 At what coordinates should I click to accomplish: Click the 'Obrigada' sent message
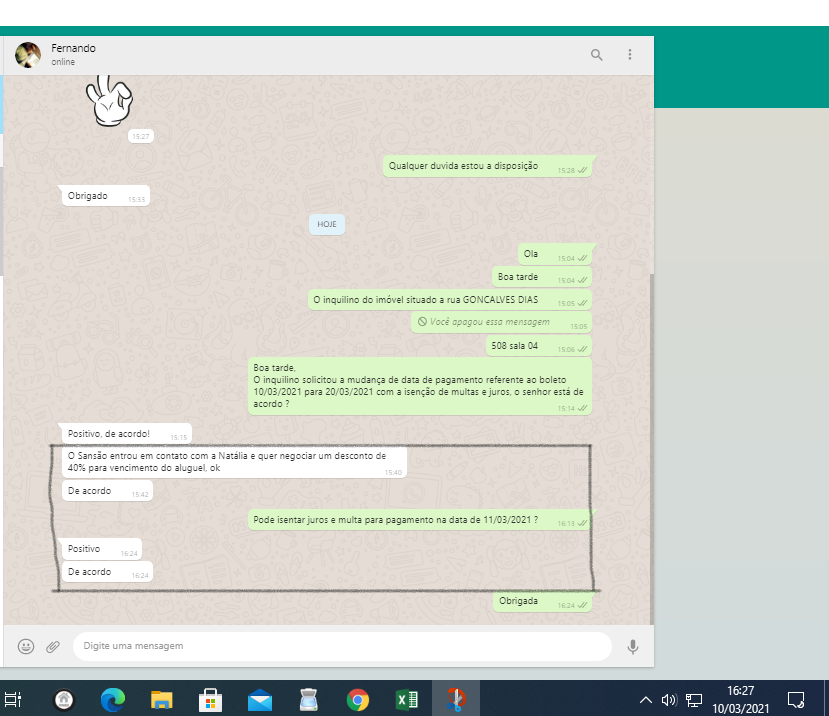[519, 601]
